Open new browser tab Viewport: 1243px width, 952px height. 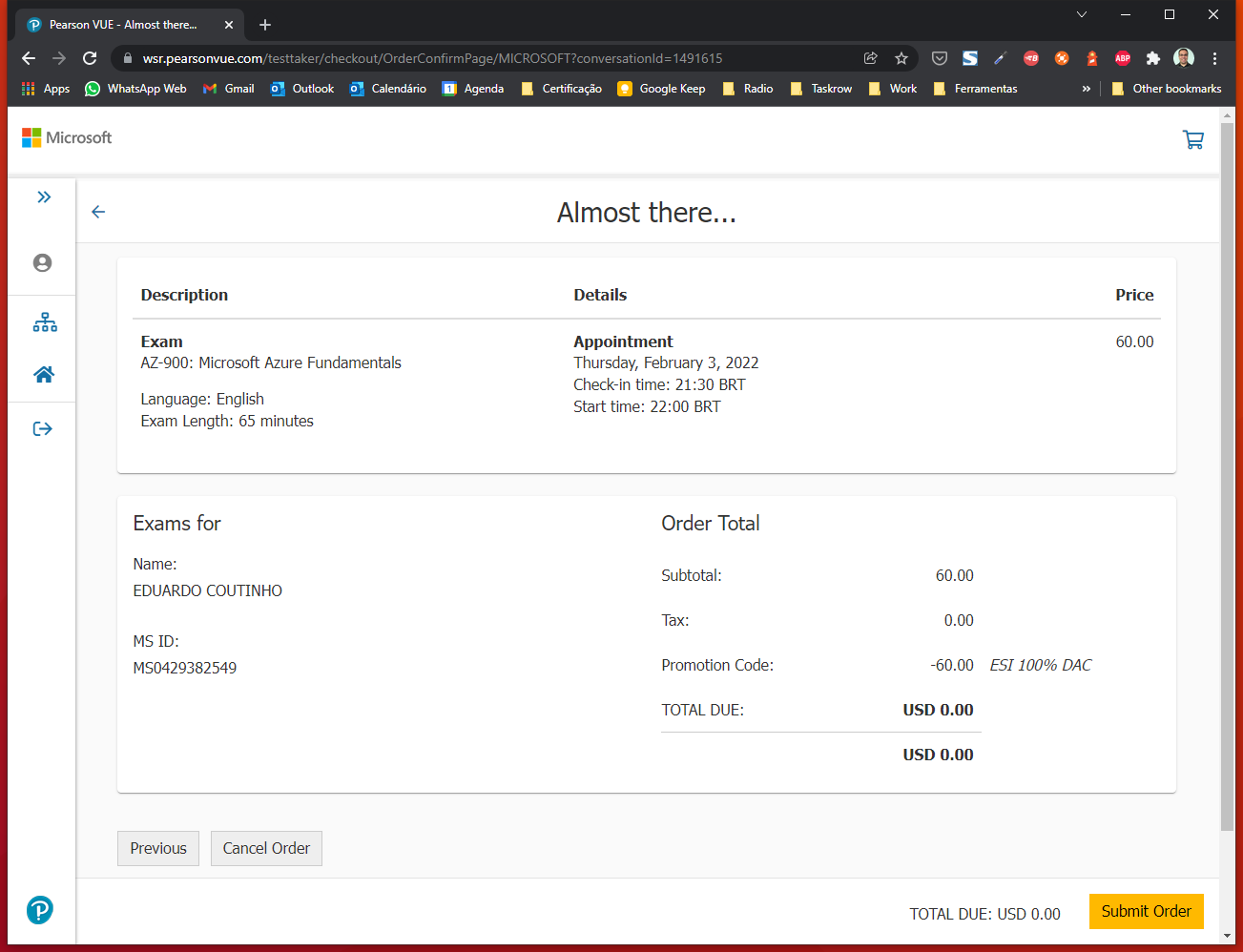(x=265, y=25)
